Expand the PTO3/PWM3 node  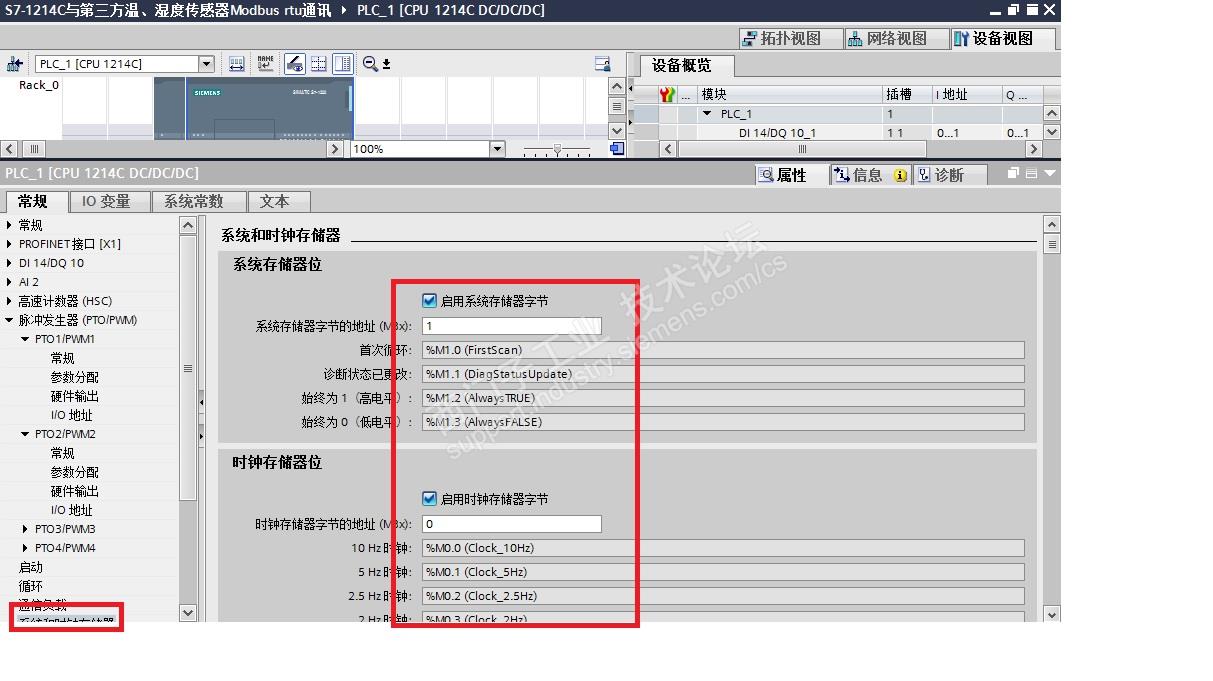click(x=26, y=529)
